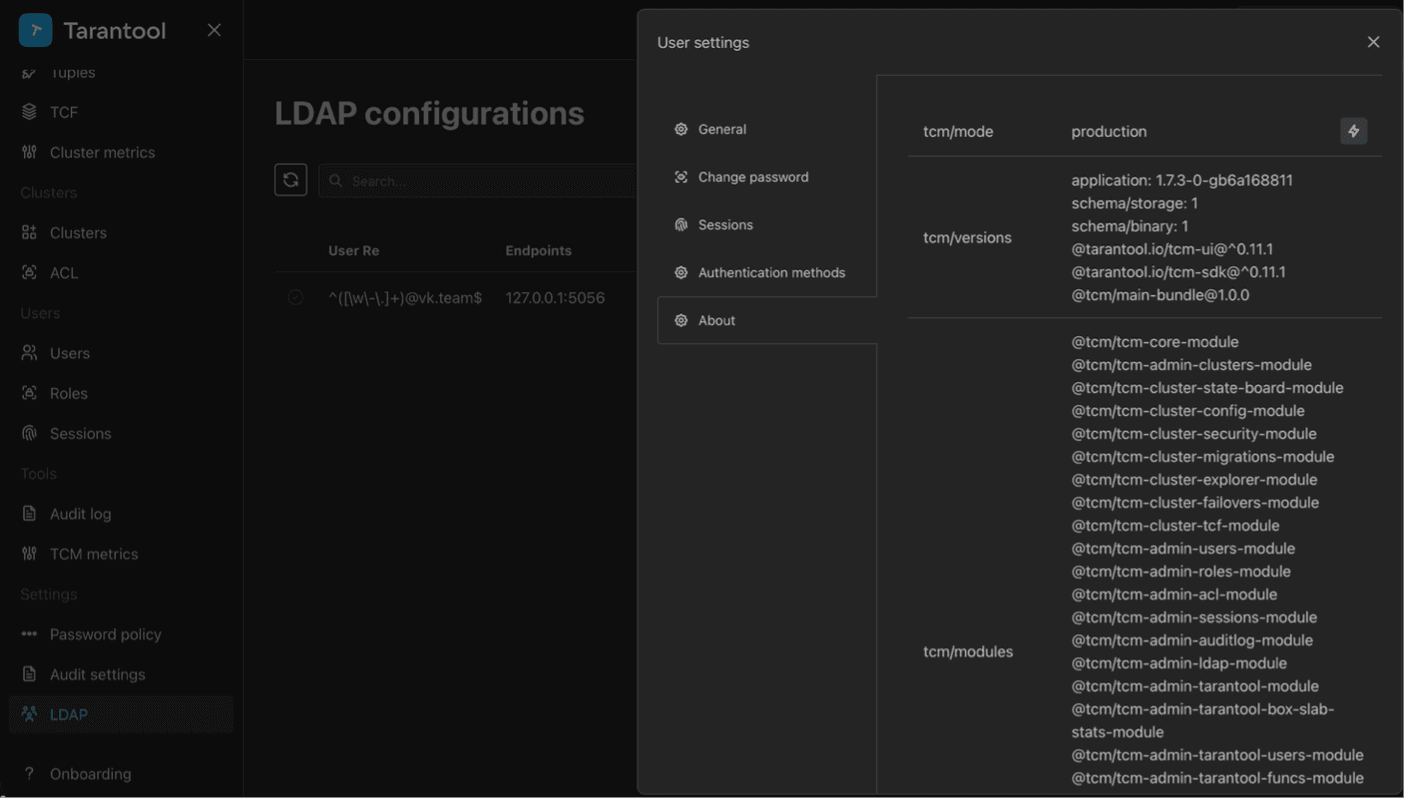The image size is (1408, 800).
Task: Click the General gear icon
Action: pyautogui.click(x=681, y=129)
